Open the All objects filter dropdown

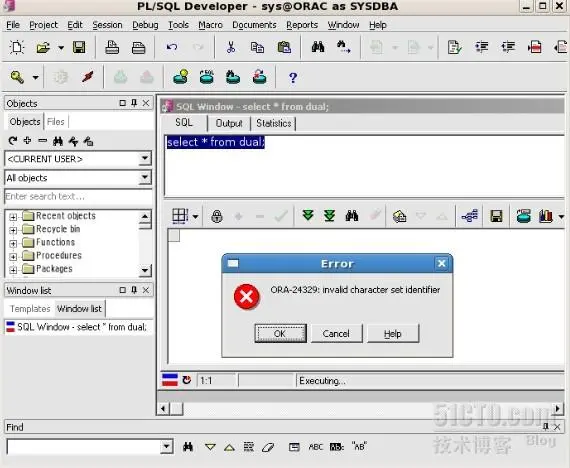coord(145,177)
